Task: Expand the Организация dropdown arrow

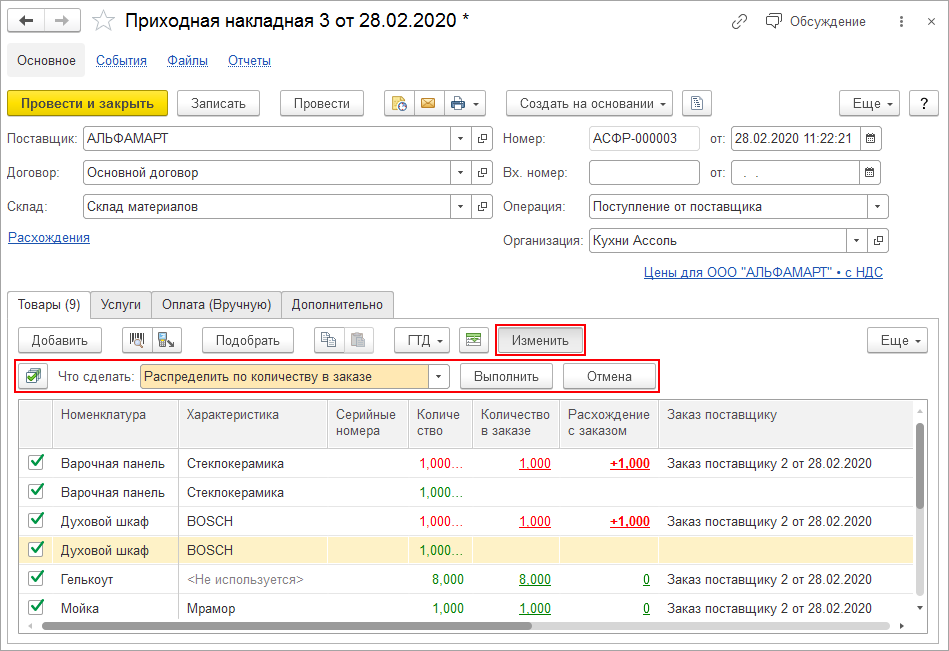Action: (856, 240)
